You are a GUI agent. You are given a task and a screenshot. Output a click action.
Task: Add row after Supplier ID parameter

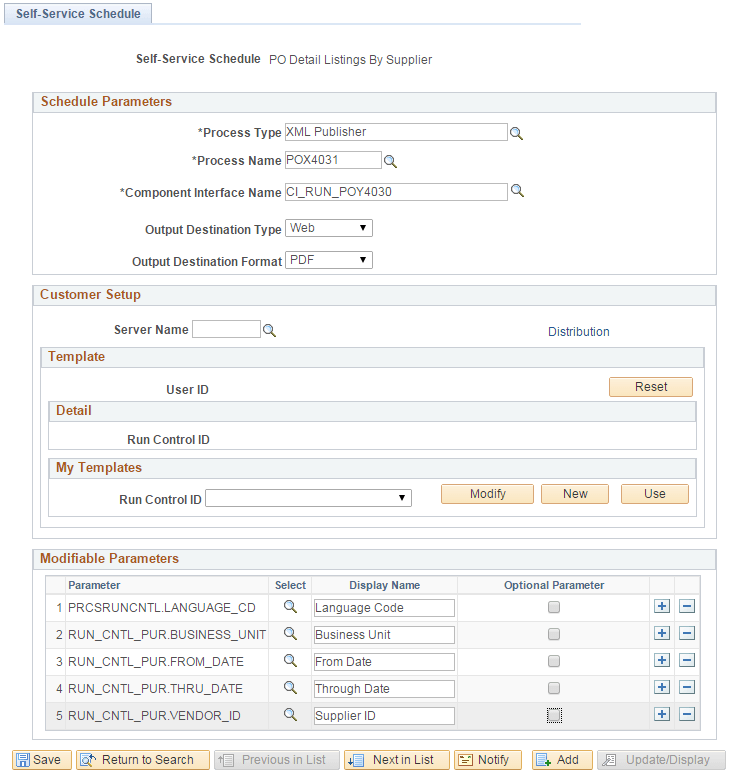coord(662,714)
